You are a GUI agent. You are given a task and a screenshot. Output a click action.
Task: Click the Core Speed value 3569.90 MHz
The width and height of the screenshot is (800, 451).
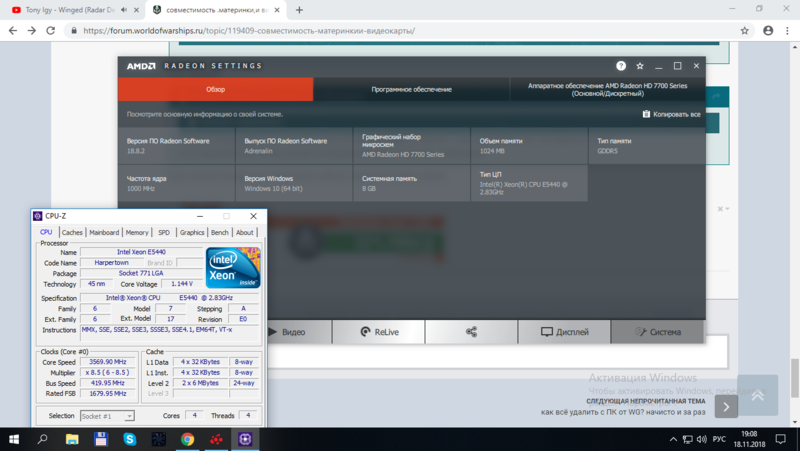(108, 362)
